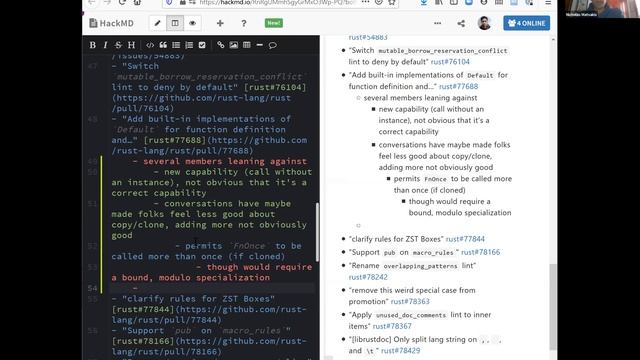Open rust#78242 link in preview
This screenshot has height=360, width=640.
tap(368, 277)
